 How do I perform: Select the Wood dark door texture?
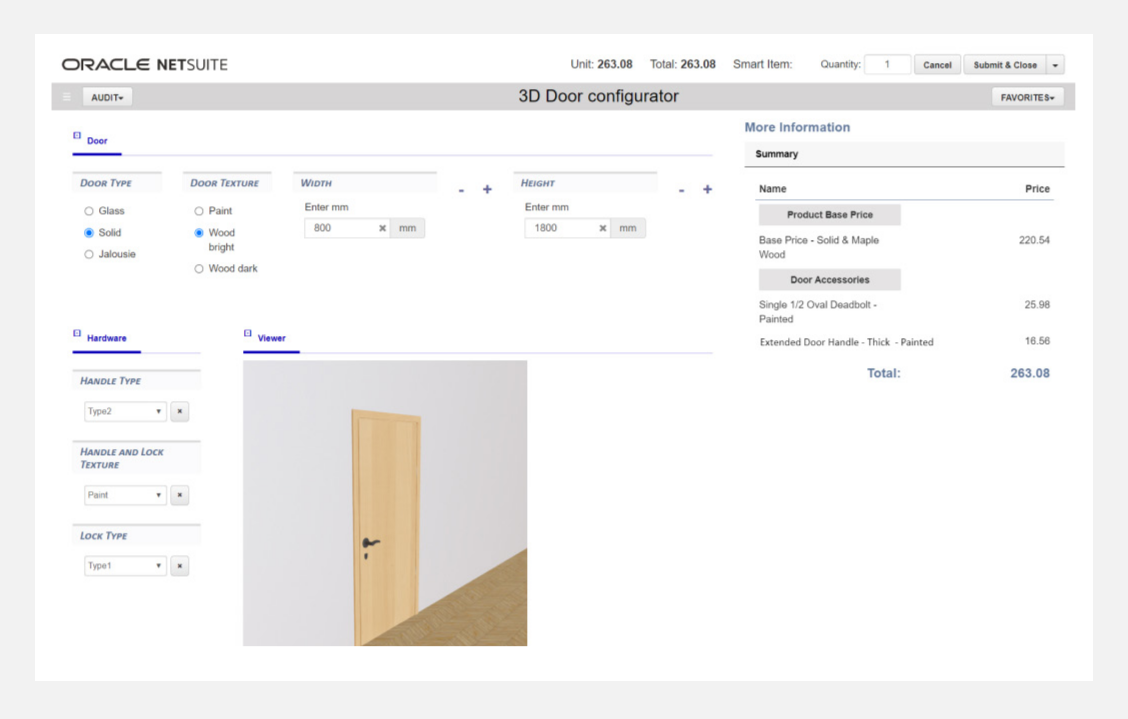199,268
